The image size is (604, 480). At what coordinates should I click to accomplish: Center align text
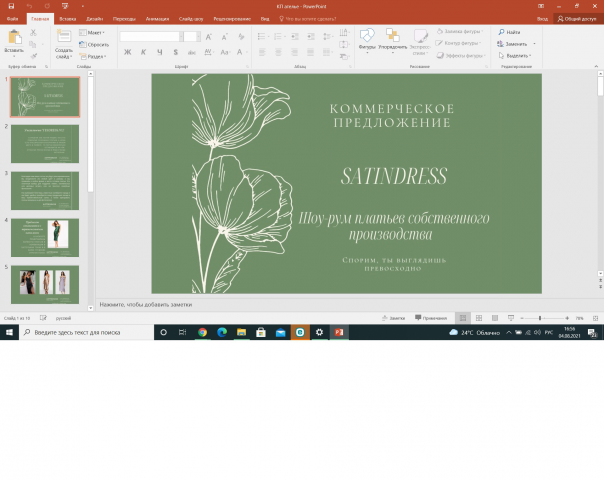(278, 52)
